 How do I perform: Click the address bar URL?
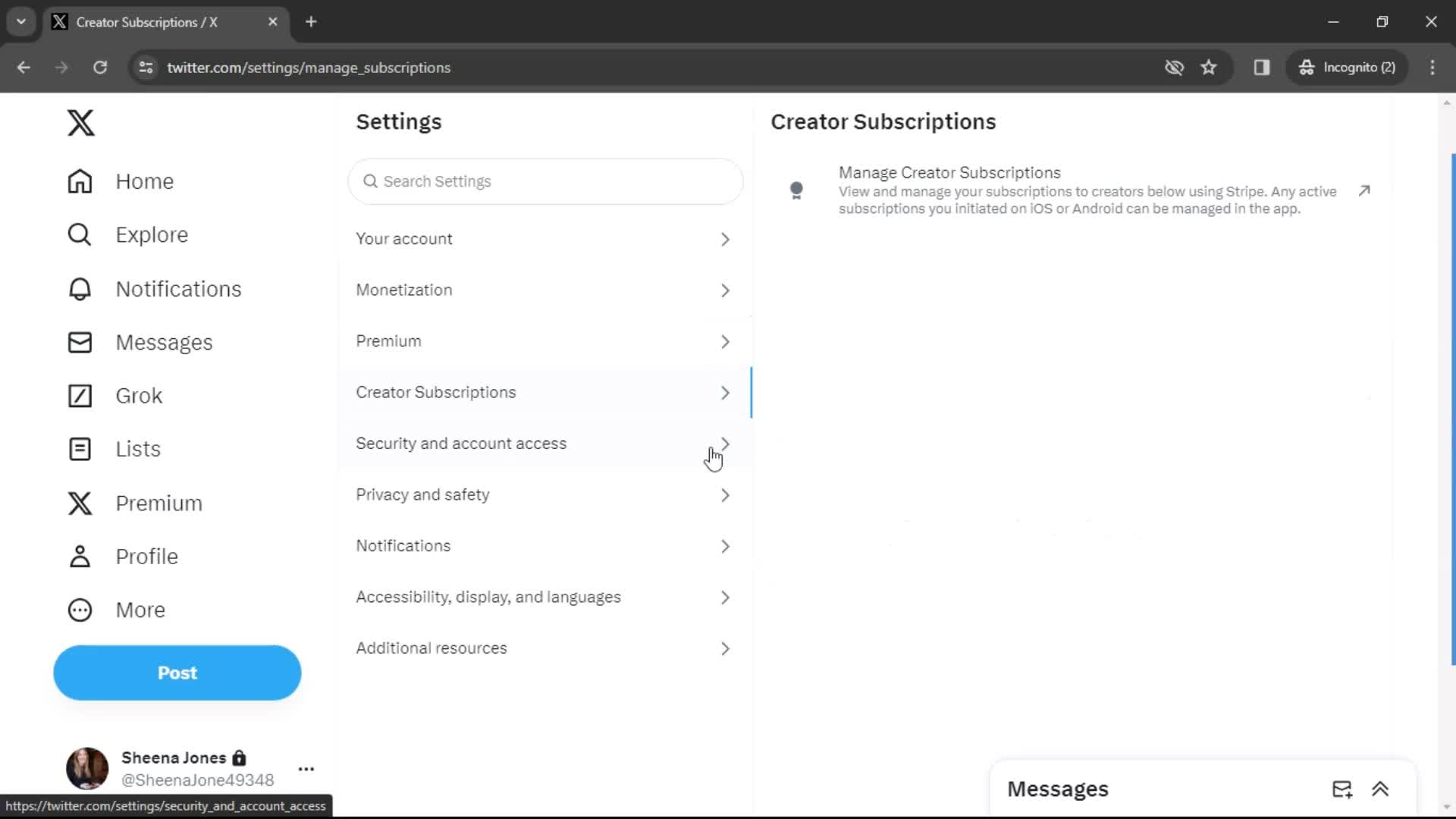[x=309, y=67]
